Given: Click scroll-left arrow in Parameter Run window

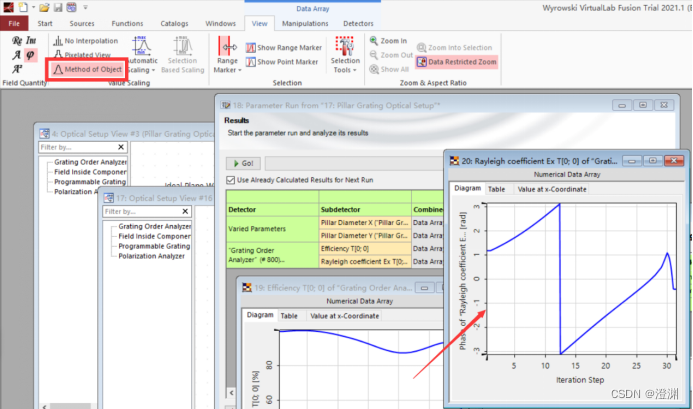Looking at the screenshot, I should 231,393.
